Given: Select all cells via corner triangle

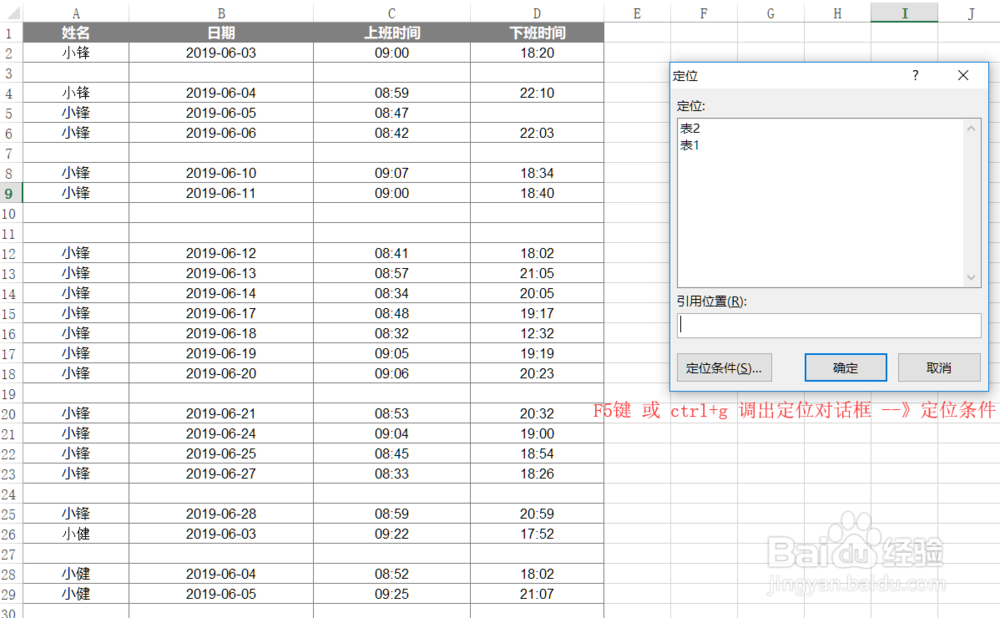Looking at the screenshot, I should (x=11, y=12).
